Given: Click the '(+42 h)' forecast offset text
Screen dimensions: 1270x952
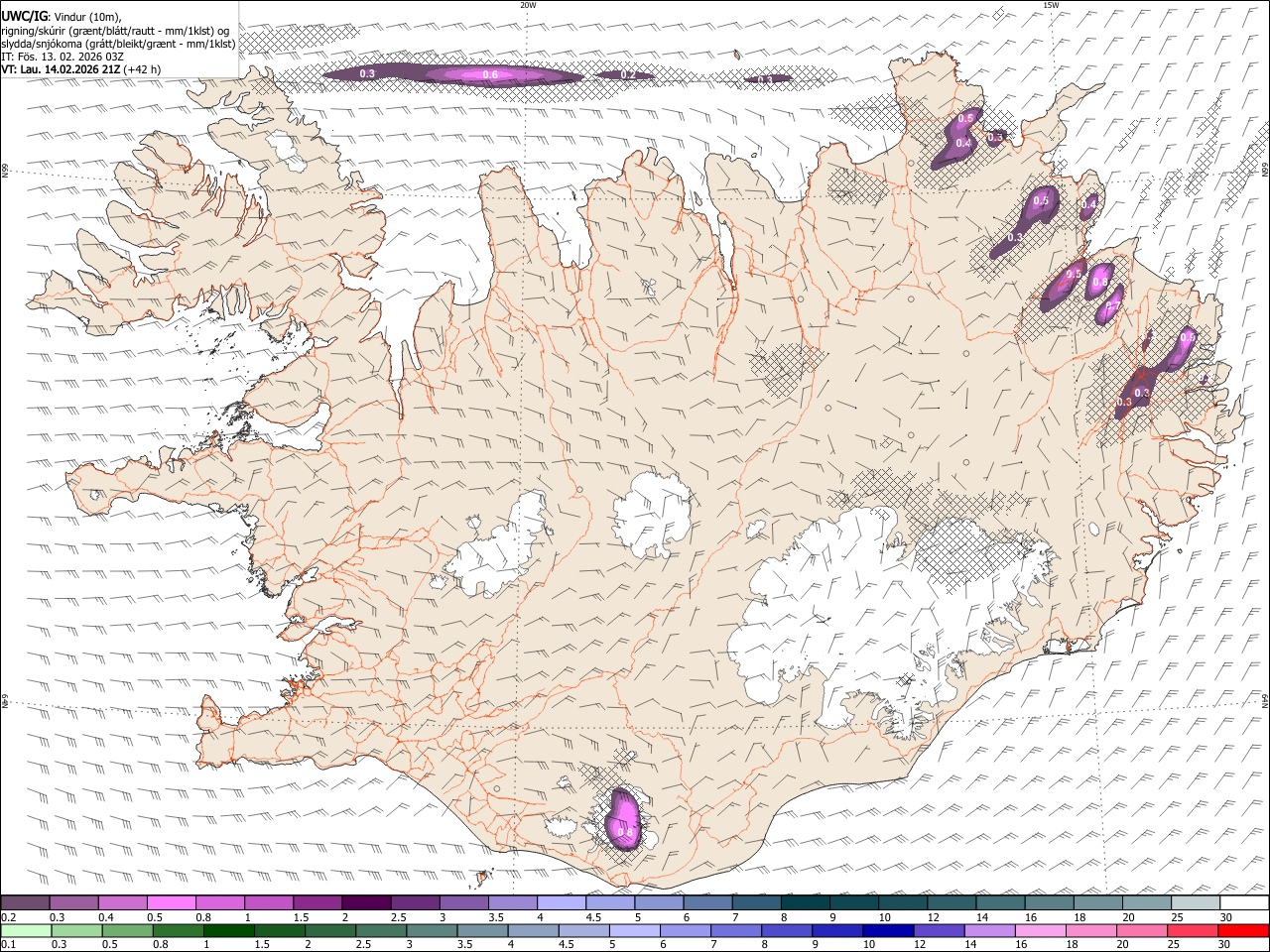Looking at the screenshot, I should pos(143,69).
